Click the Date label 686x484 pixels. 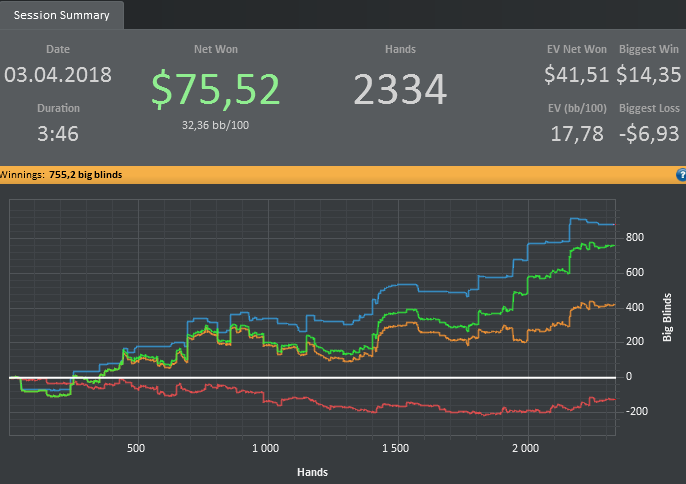58,49
